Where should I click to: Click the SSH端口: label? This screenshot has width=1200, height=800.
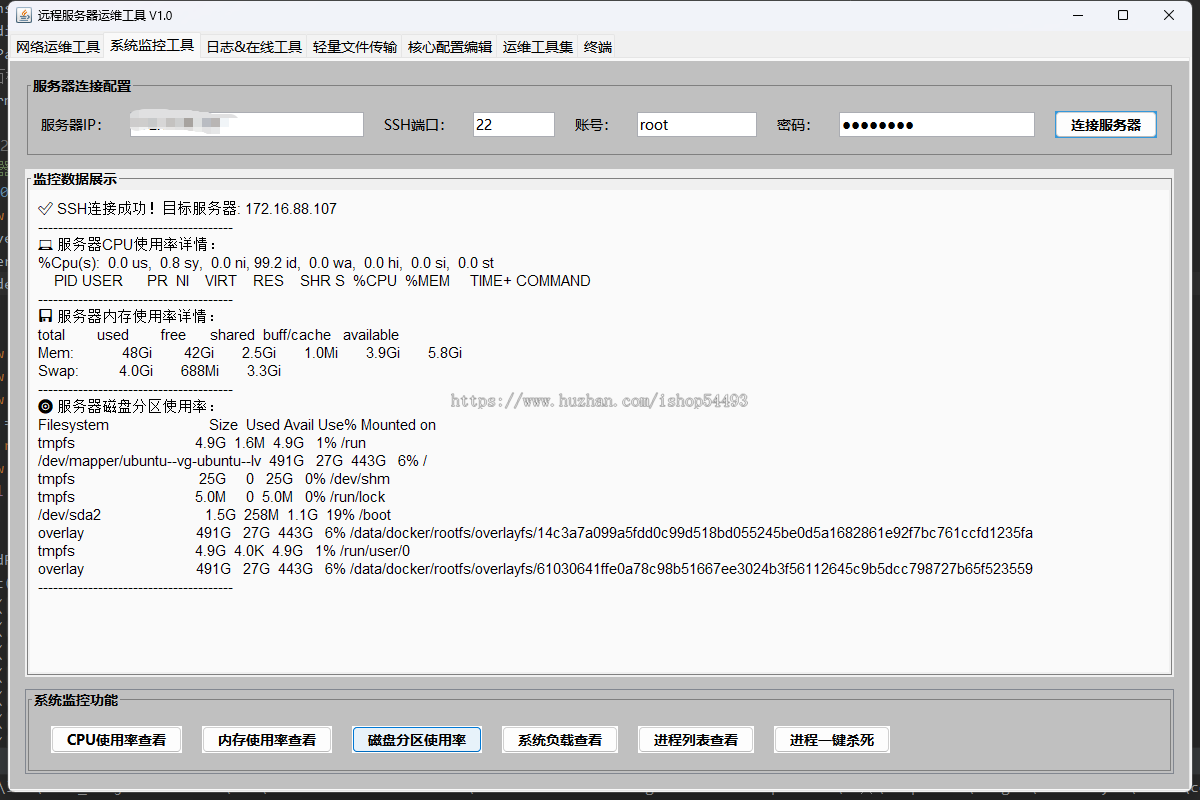[x=414, y=125]
